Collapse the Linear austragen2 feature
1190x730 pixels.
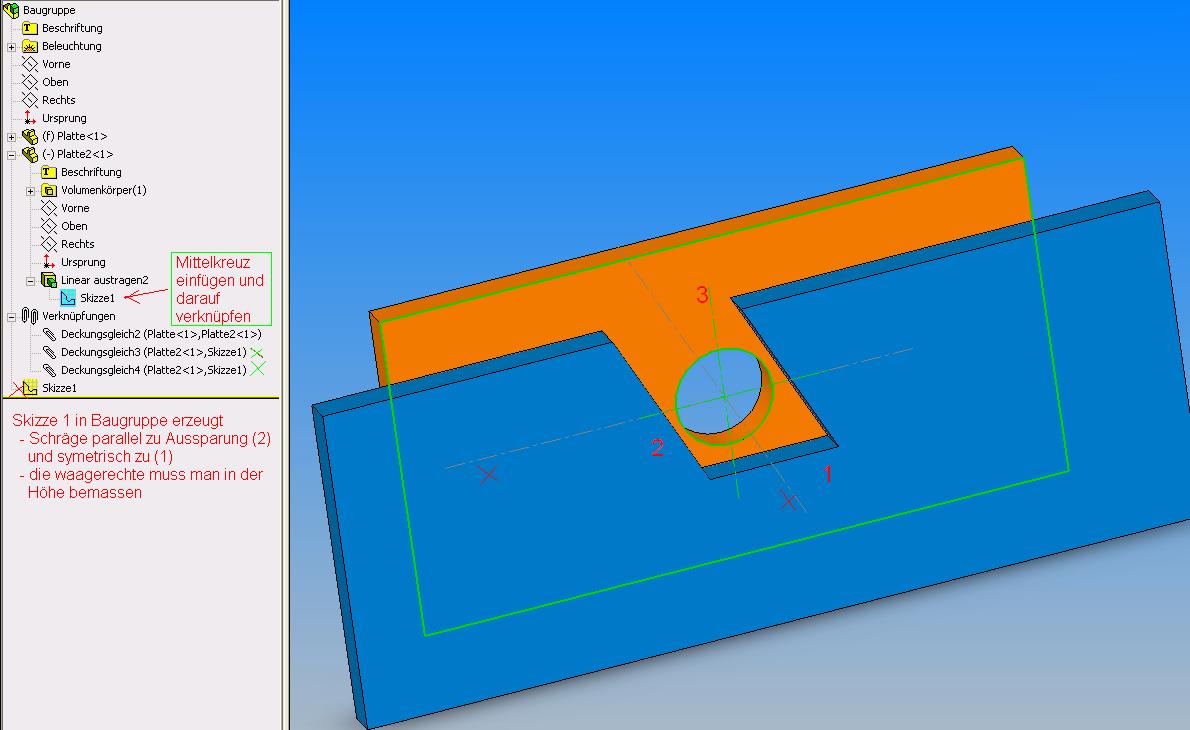(x=30, y=281)
